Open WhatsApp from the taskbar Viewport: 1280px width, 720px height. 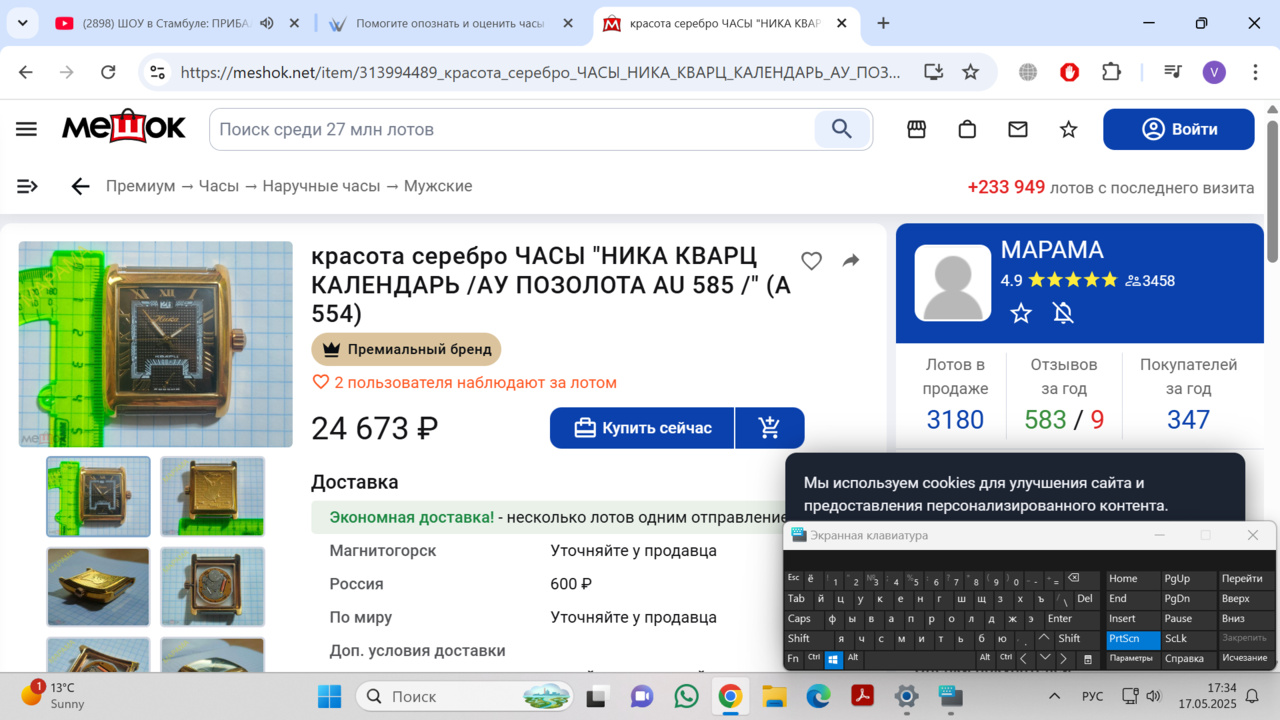coord(686,696)
